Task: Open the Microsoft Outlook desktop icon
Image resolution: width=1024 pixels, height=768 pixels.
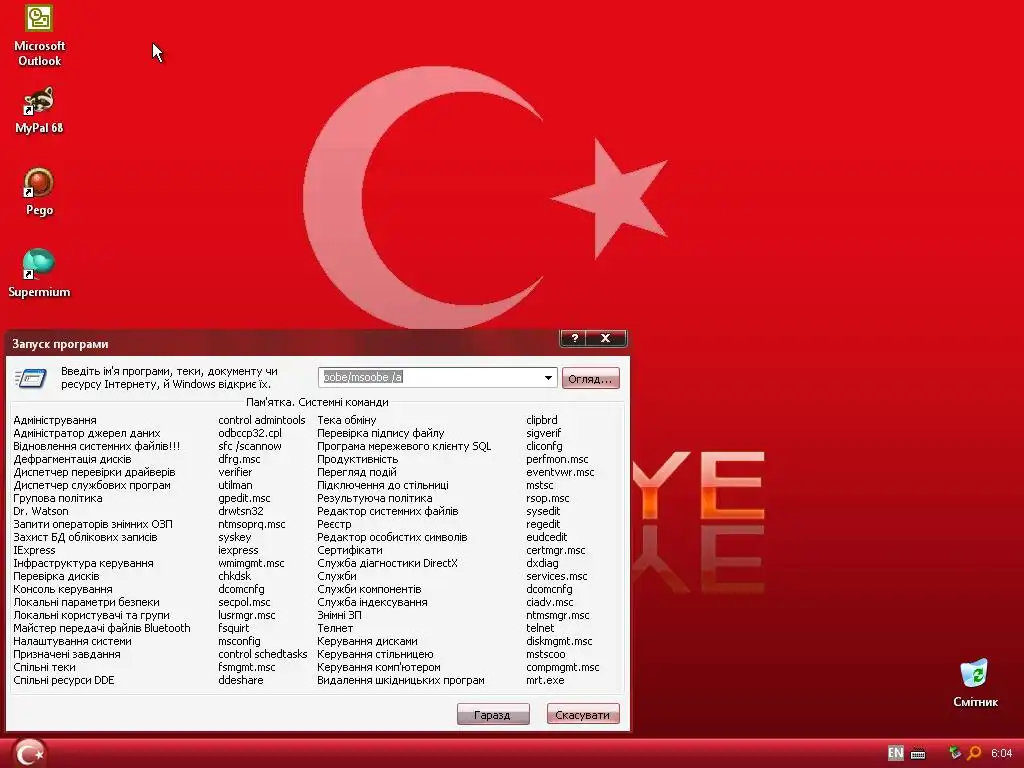Action: (x=39, y=35)
